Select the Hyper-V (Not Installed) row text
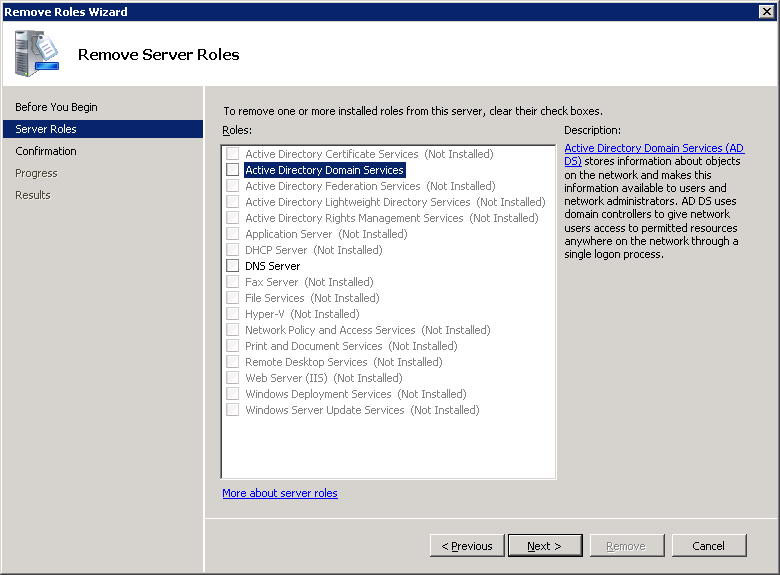Screen dimensions: 780x575 pyautogui.click(x=302, y=314)
